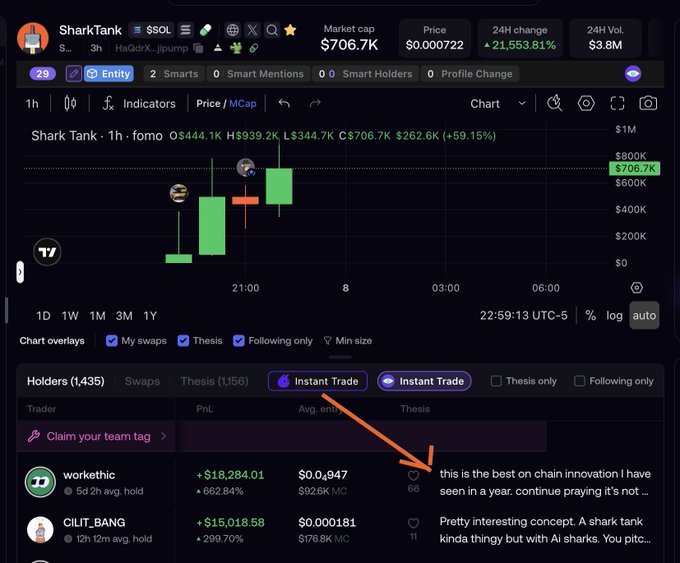
Task: Click the purple pencil edit icon
Action: click(x=74, y=74)
